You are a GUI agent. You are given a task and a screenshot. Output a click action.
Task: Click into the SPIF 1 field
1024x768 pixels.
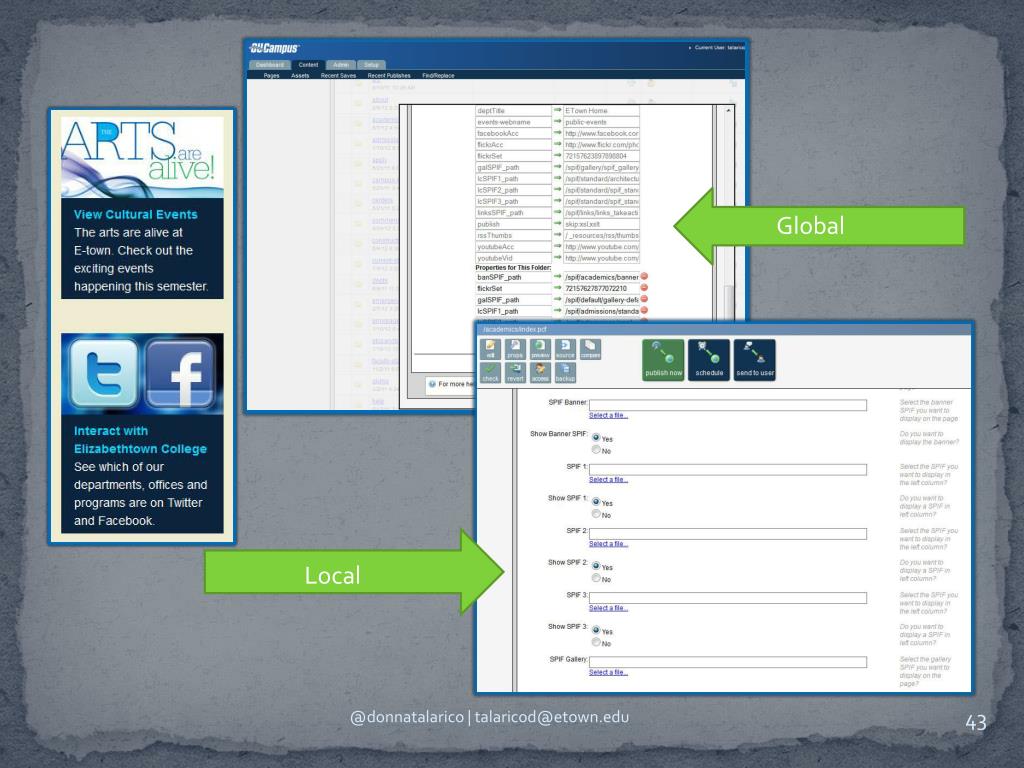point(728,470)
